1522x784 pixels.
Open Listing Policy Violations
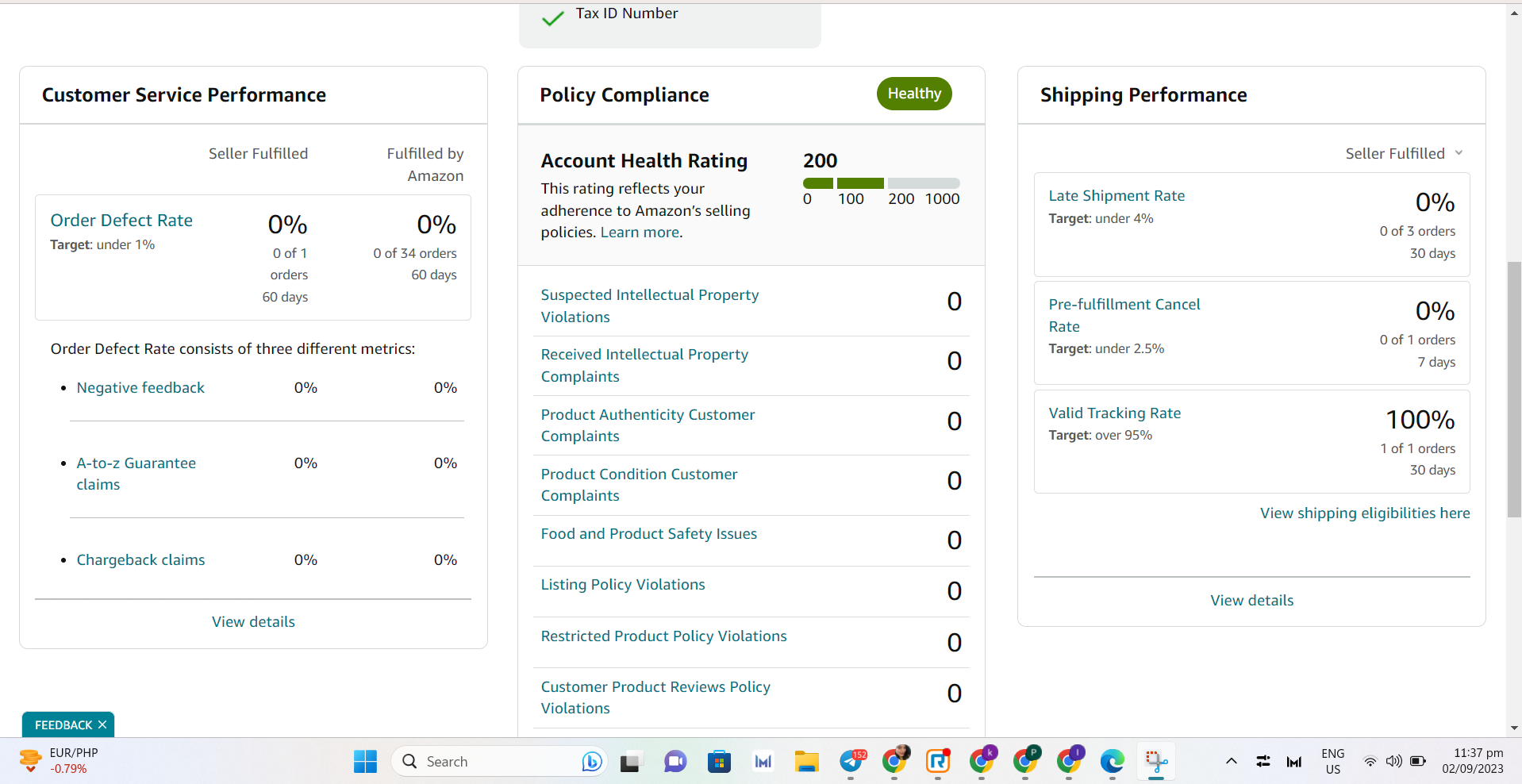[623, 585]
